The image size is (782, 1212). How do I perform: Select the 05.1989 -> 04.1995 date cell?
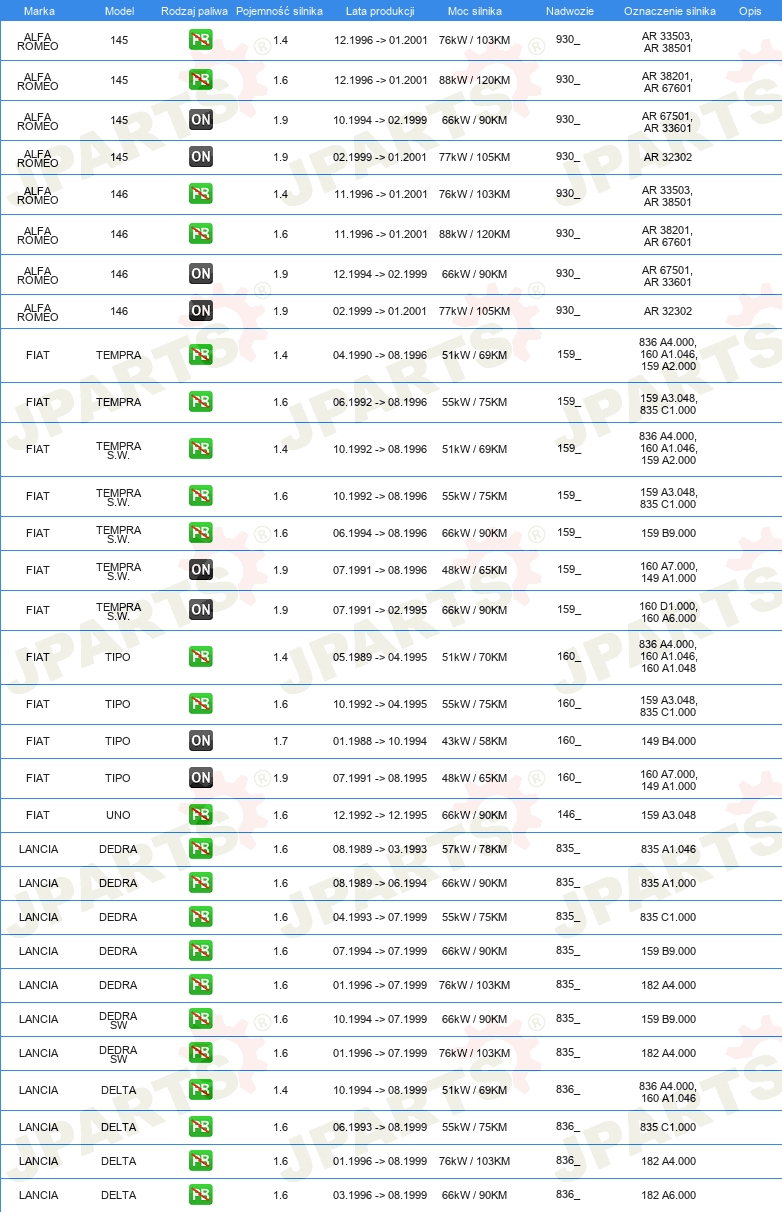tap(380, 657)
